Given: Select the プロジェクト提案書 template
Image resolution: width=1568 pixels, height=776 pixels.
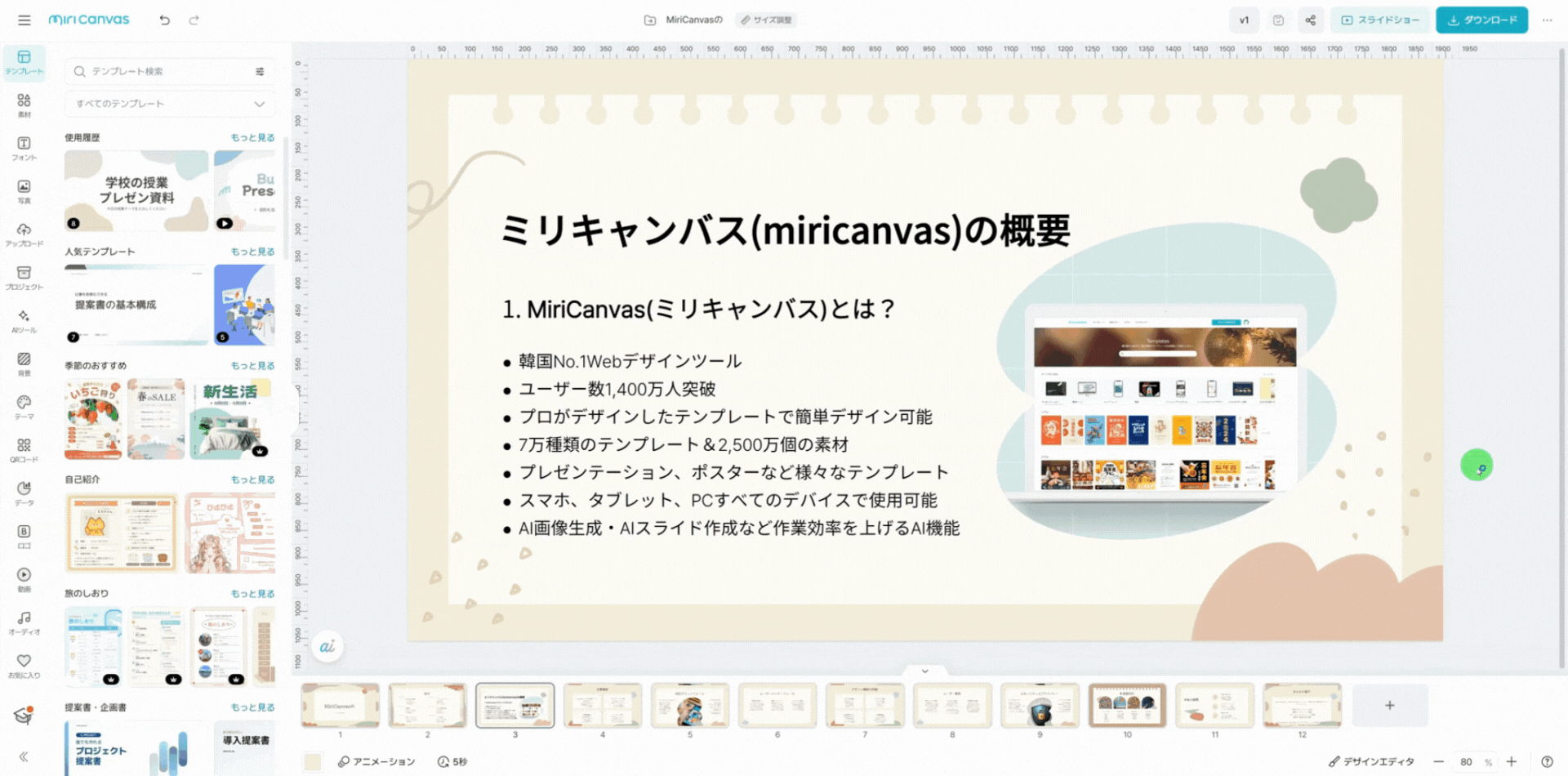Looking at the screenshot, I should pos(136,748).
